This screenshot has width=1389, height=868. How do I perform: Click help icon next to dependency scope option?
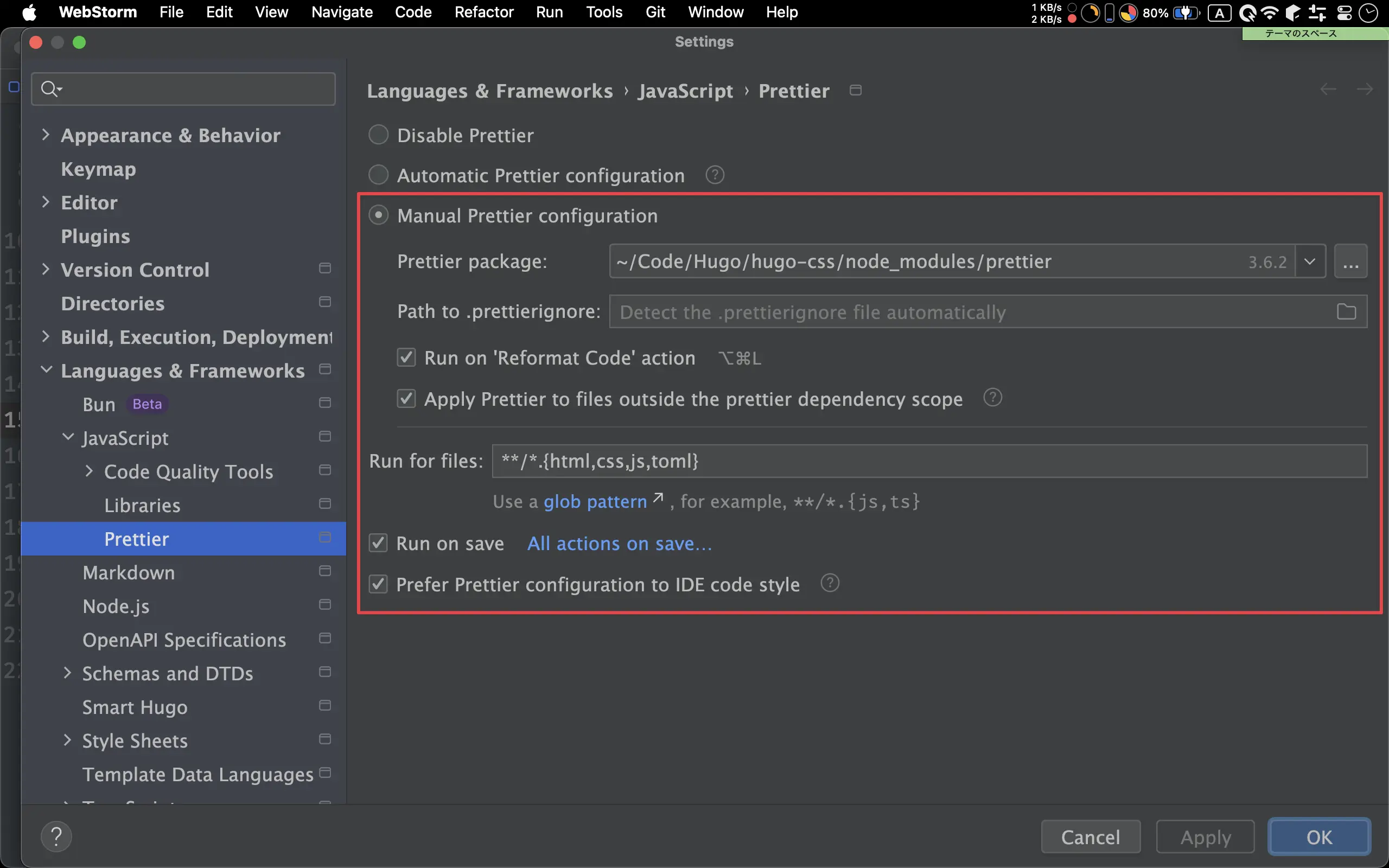click(992, 397)
